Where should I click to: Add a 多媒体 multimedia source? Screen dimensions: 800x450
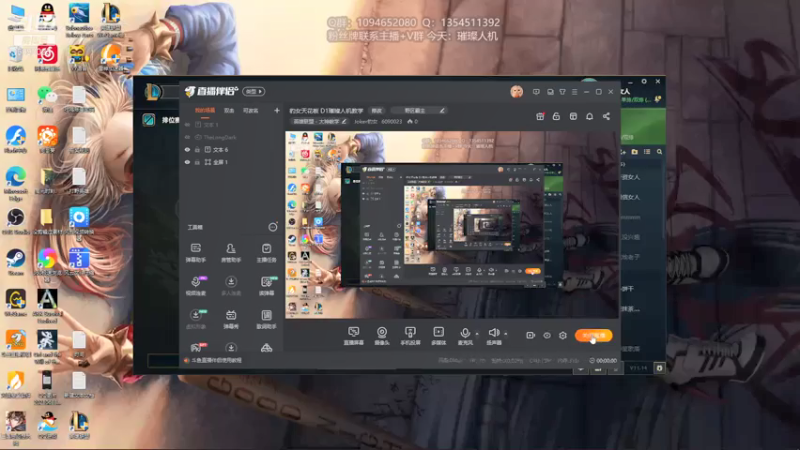click(x=438, y=336)
